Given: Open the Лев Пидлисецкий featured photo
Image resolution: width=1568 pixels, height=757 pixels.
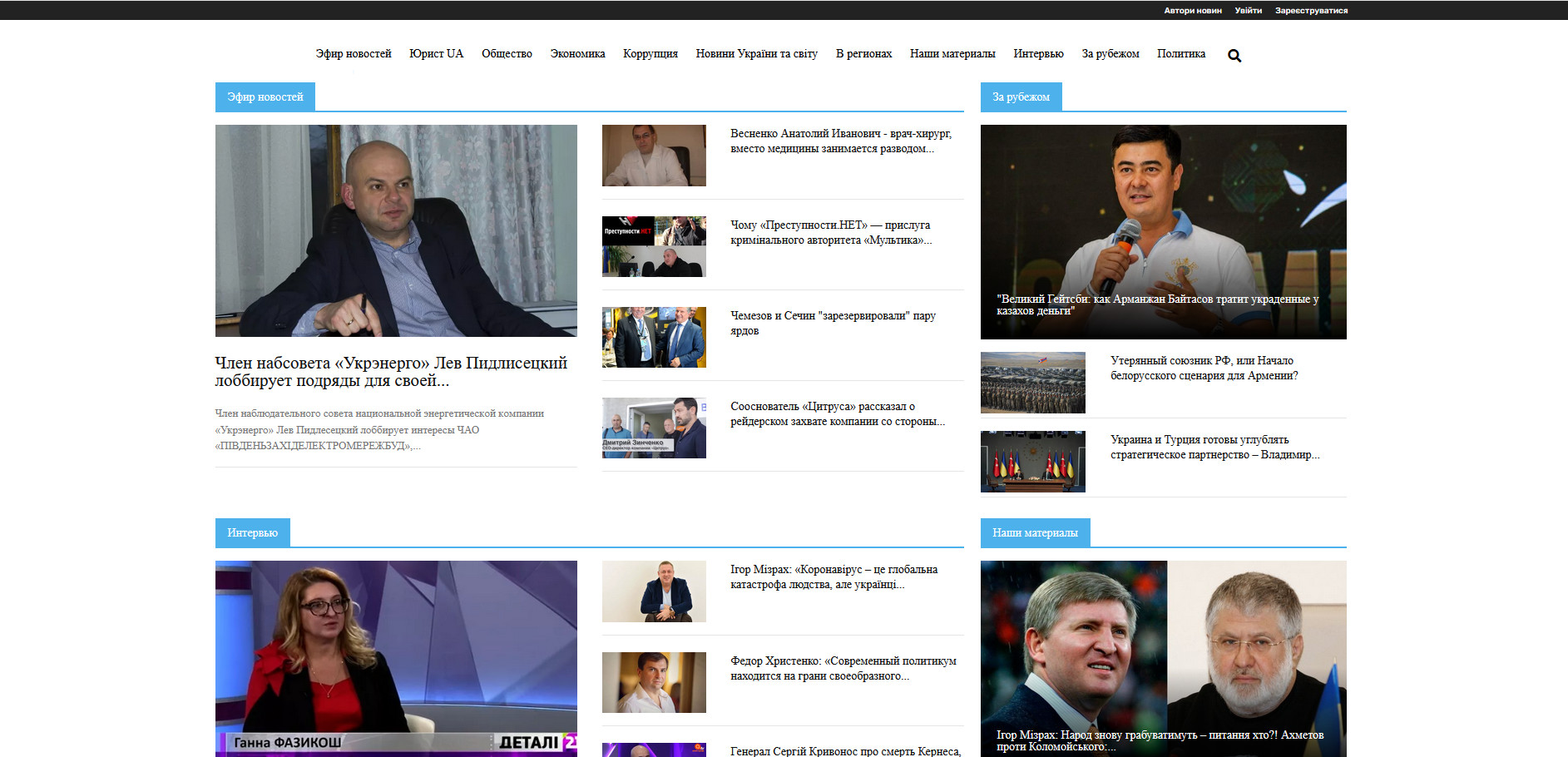Looking at the screenshot, I should click(x=396, y=230).
